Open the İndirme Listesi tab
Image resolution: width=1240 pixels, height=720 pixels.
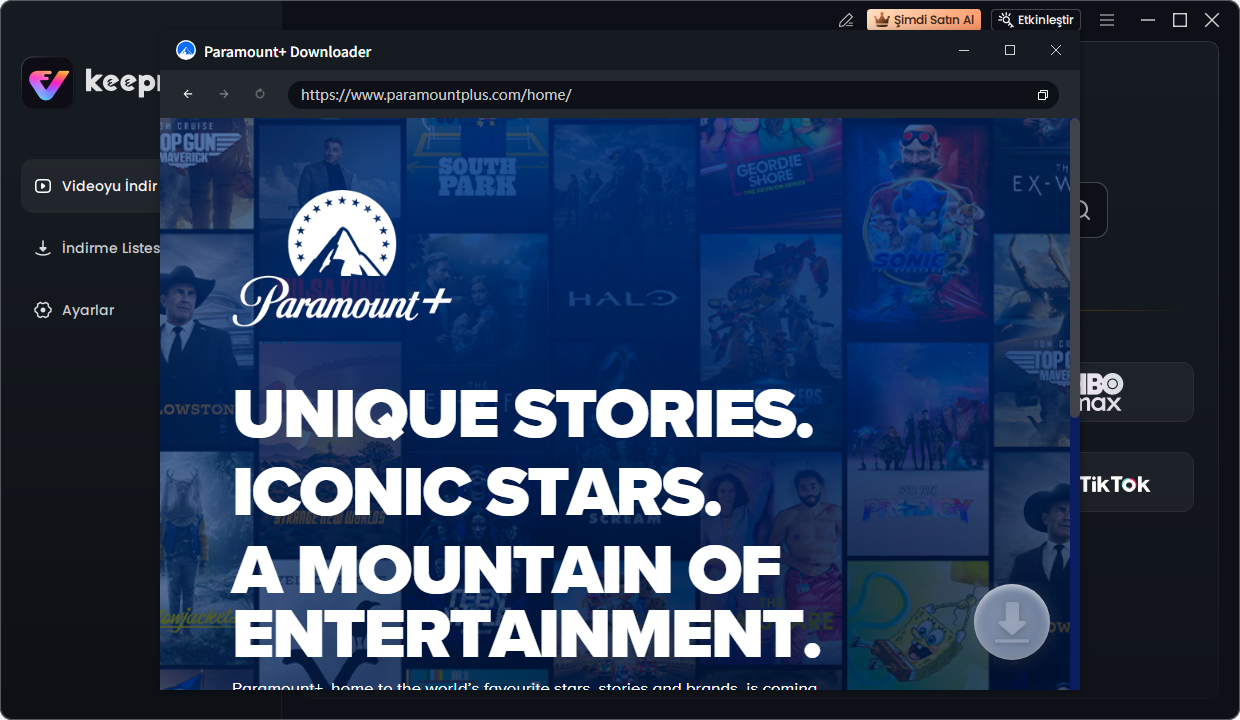pyautogui.click(x=100, y=248)
